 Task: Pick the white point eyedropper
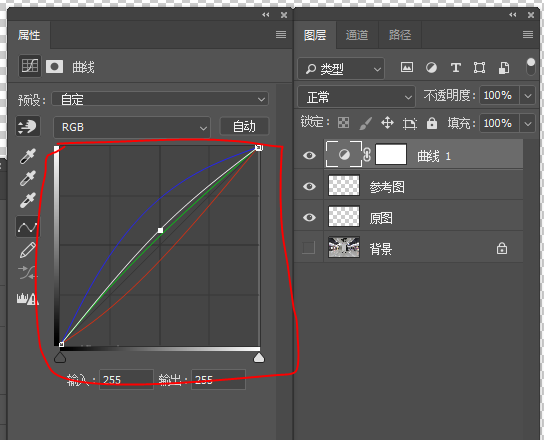pos(28,200)
